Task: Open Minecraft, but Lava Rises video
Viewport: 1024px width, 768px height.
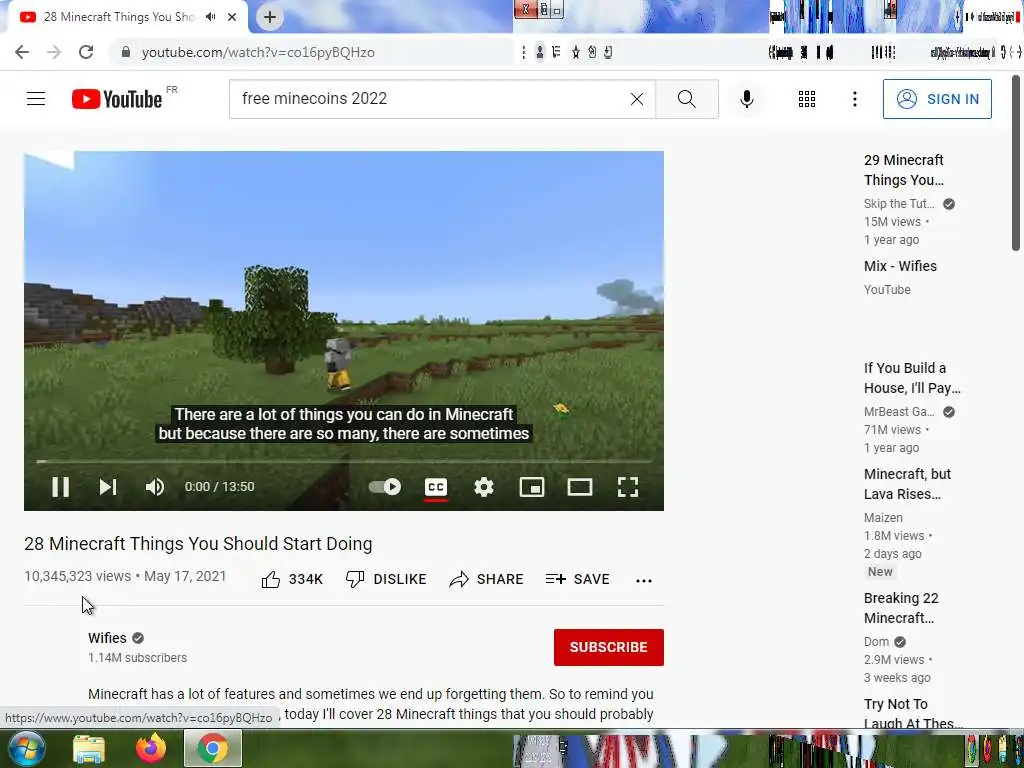Action: 907,484
